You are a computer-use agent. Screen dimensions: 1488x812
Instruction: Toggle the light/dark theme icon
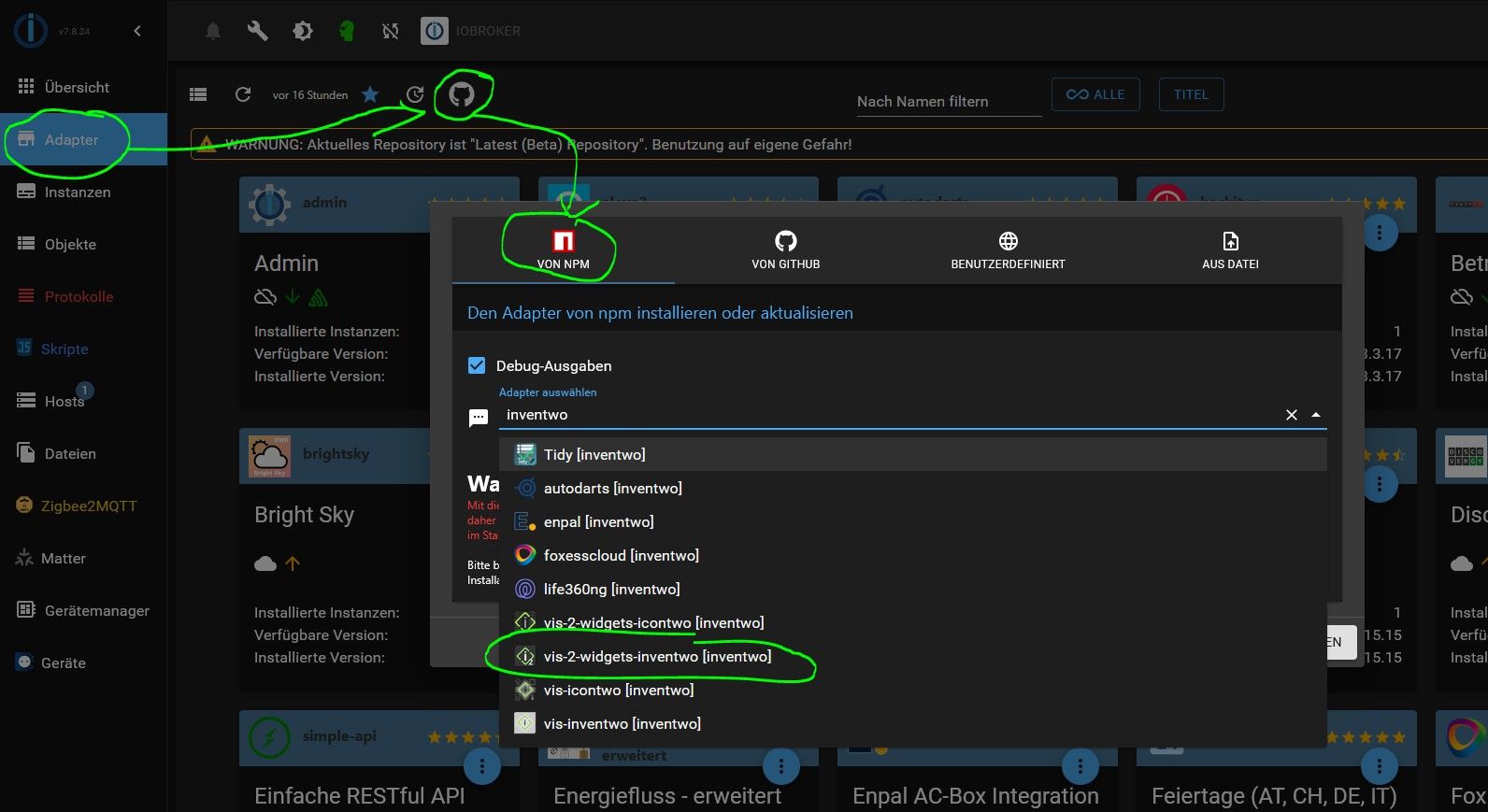click(302, 31)
